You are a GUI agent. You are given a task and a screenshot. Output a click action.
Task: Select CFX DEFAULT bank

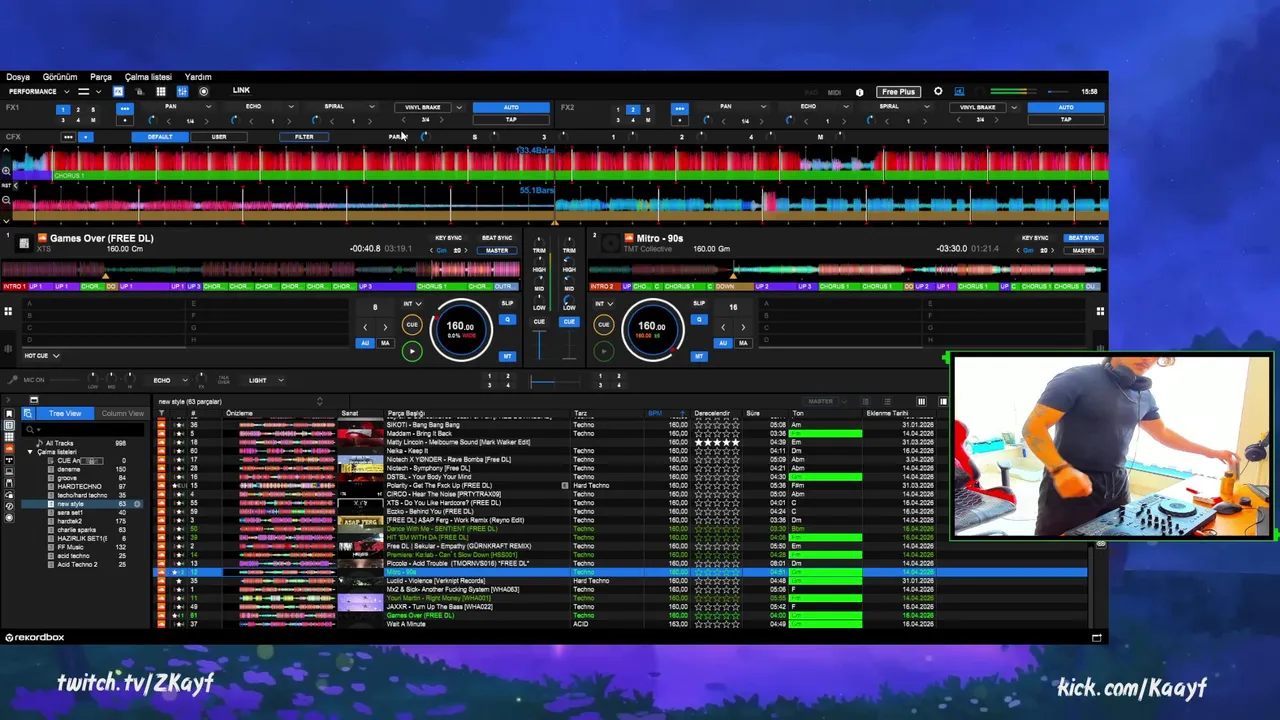[x=160, y=137]
